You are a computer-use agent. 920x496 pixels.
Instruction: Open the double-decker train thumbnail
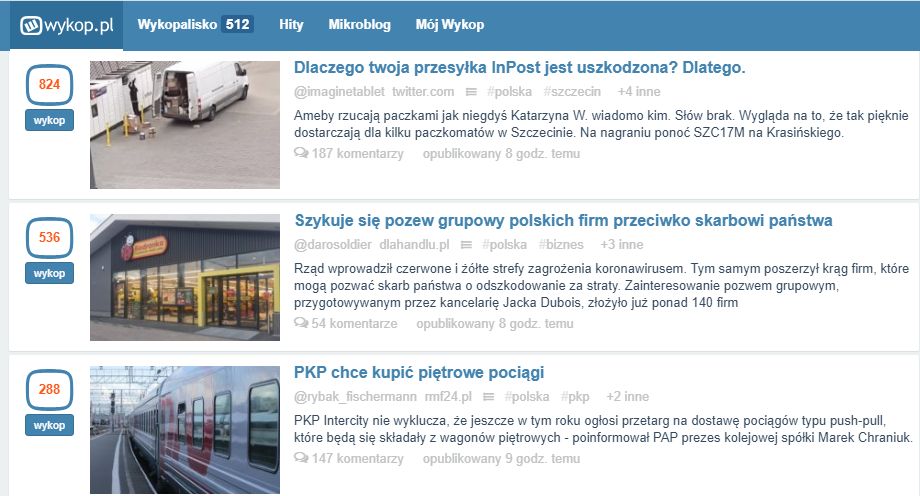[x=185, y=430]
